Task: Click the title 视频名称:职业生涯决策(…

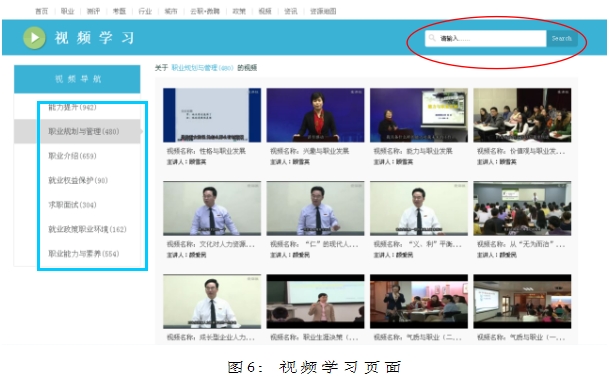Action: 314,337
